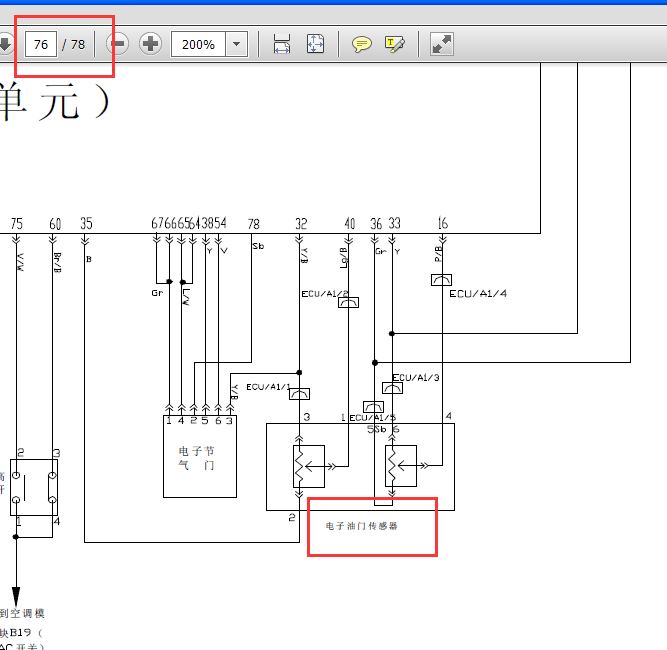Image resolution: width=667 pixels, height=650 pixels.
Task: Click the zoom in plus button
Action: click(150, 44)
